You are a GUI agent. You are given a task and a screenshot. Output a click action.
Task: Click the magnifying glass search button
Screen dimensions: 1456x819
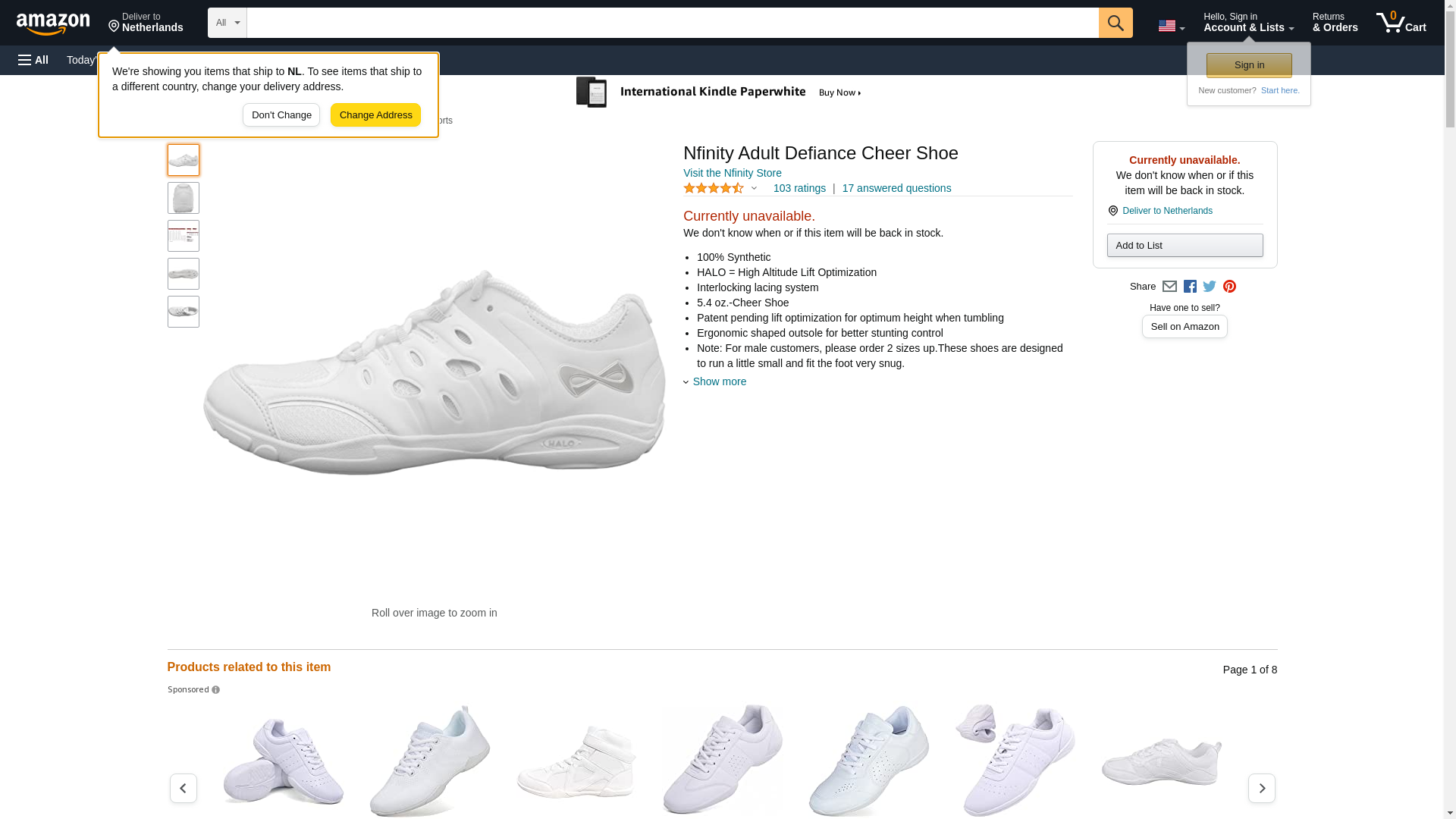[x=1116, y=23]
